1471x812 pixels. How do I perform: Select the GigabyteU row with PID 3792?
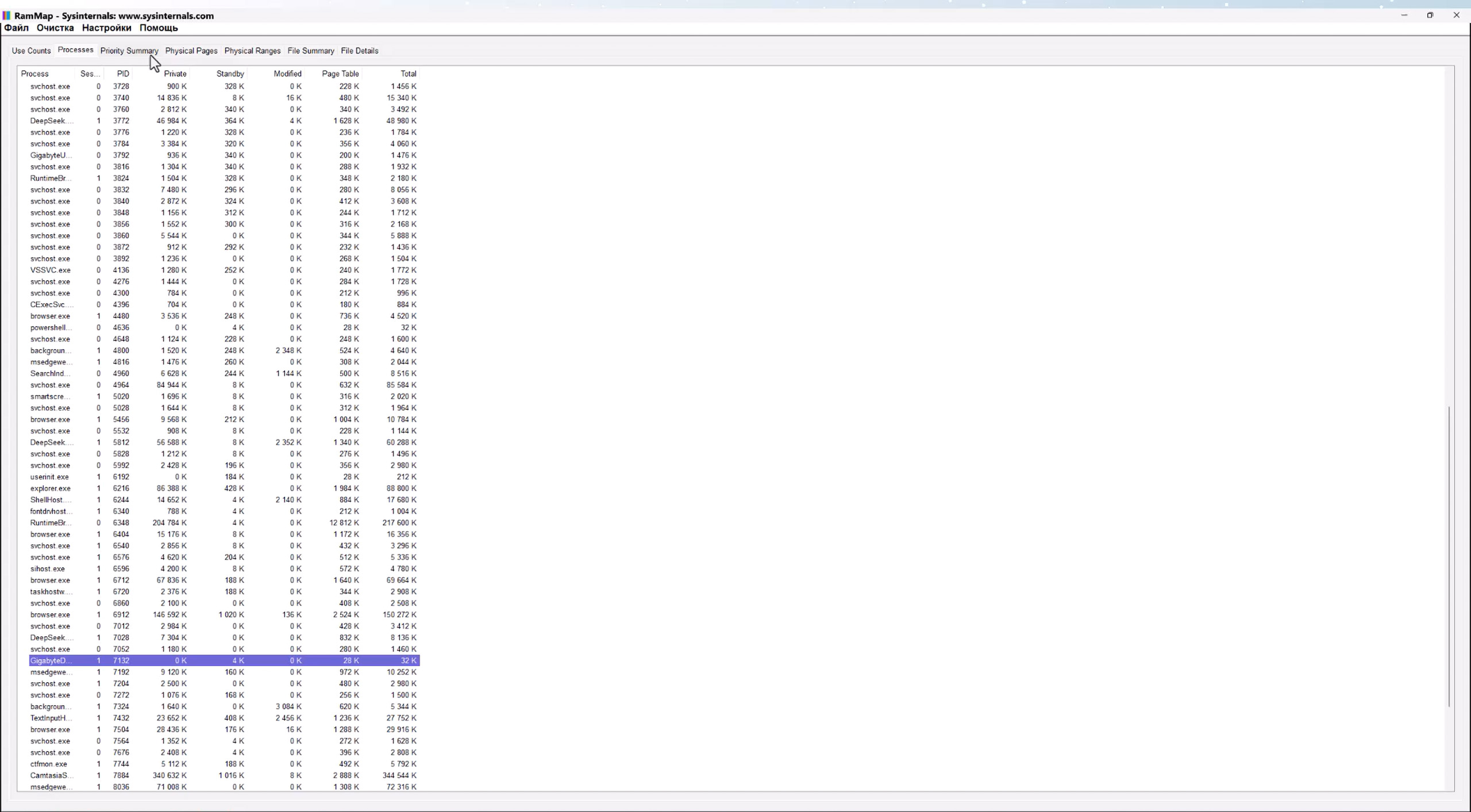[224, 155]
